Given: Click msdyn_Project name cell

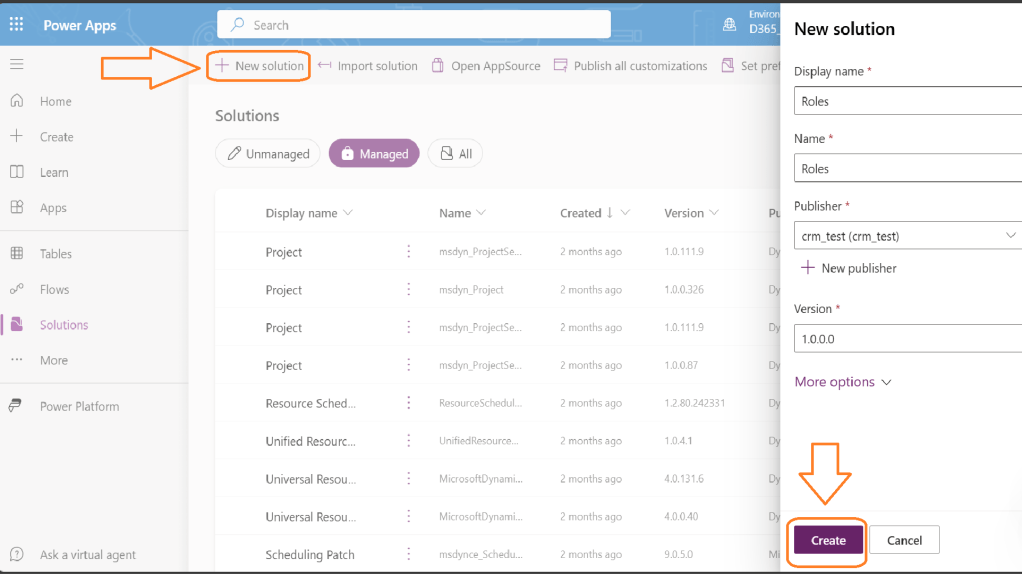Looking at the screenshot, I should [x=471, y=289].
